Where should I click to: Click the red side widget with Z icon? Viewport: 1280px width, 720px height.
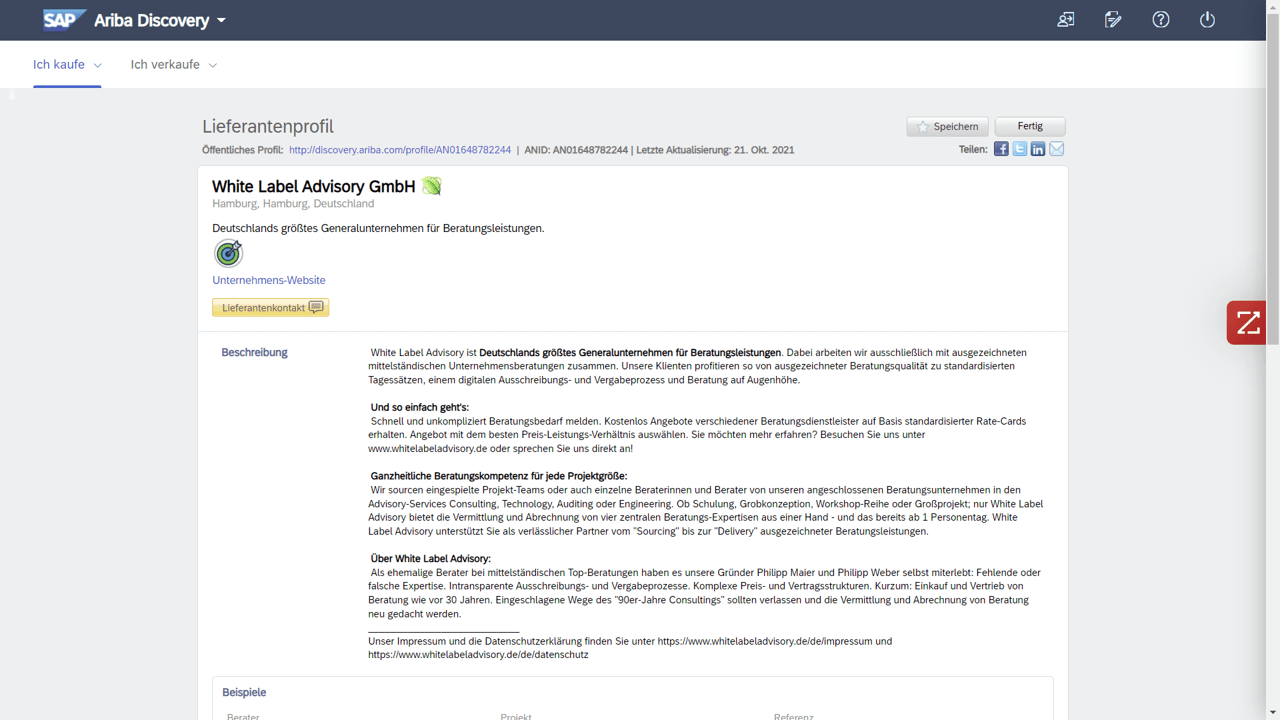point(1247,323)
